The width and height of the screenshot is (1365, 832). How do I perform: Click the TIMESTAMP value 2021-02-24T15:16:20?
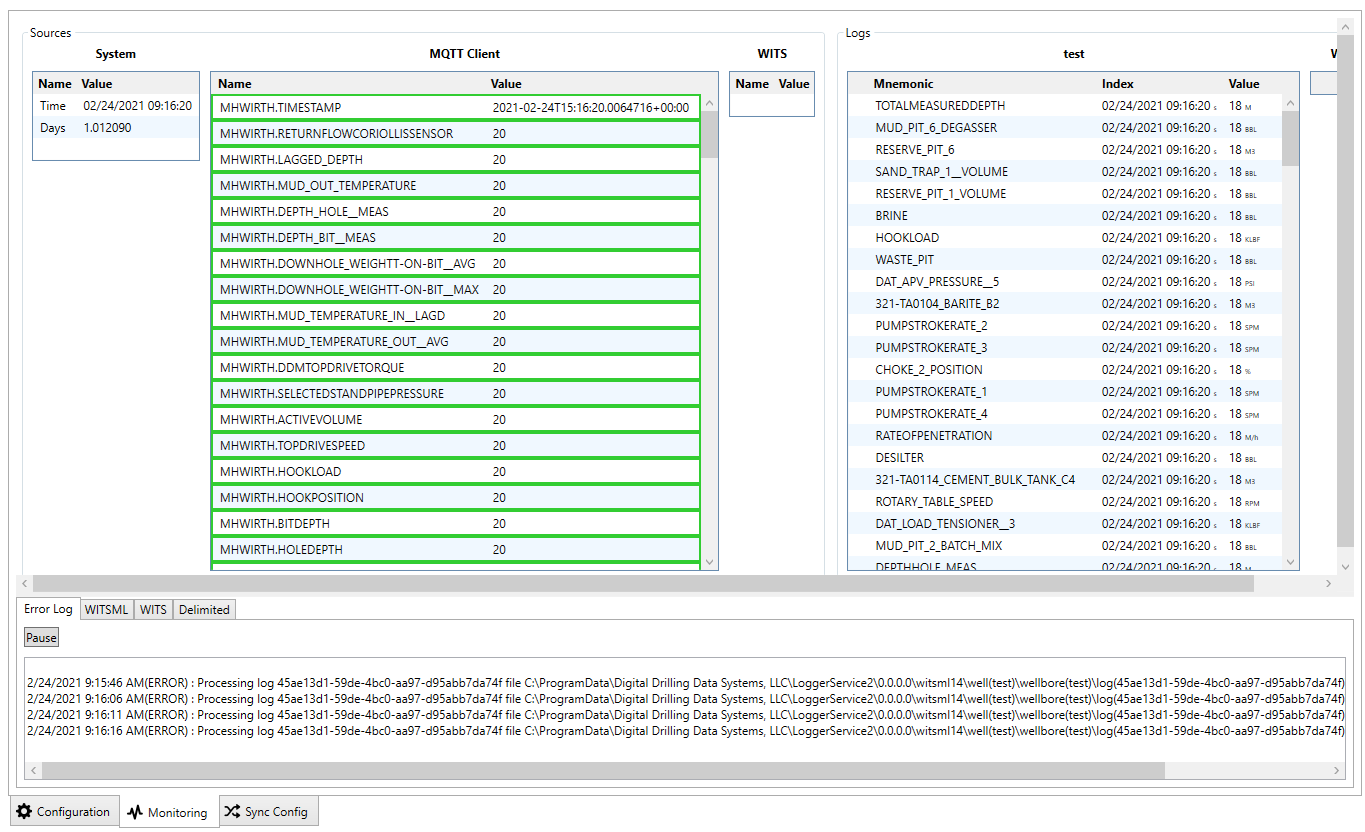click(x=590, y=107)
